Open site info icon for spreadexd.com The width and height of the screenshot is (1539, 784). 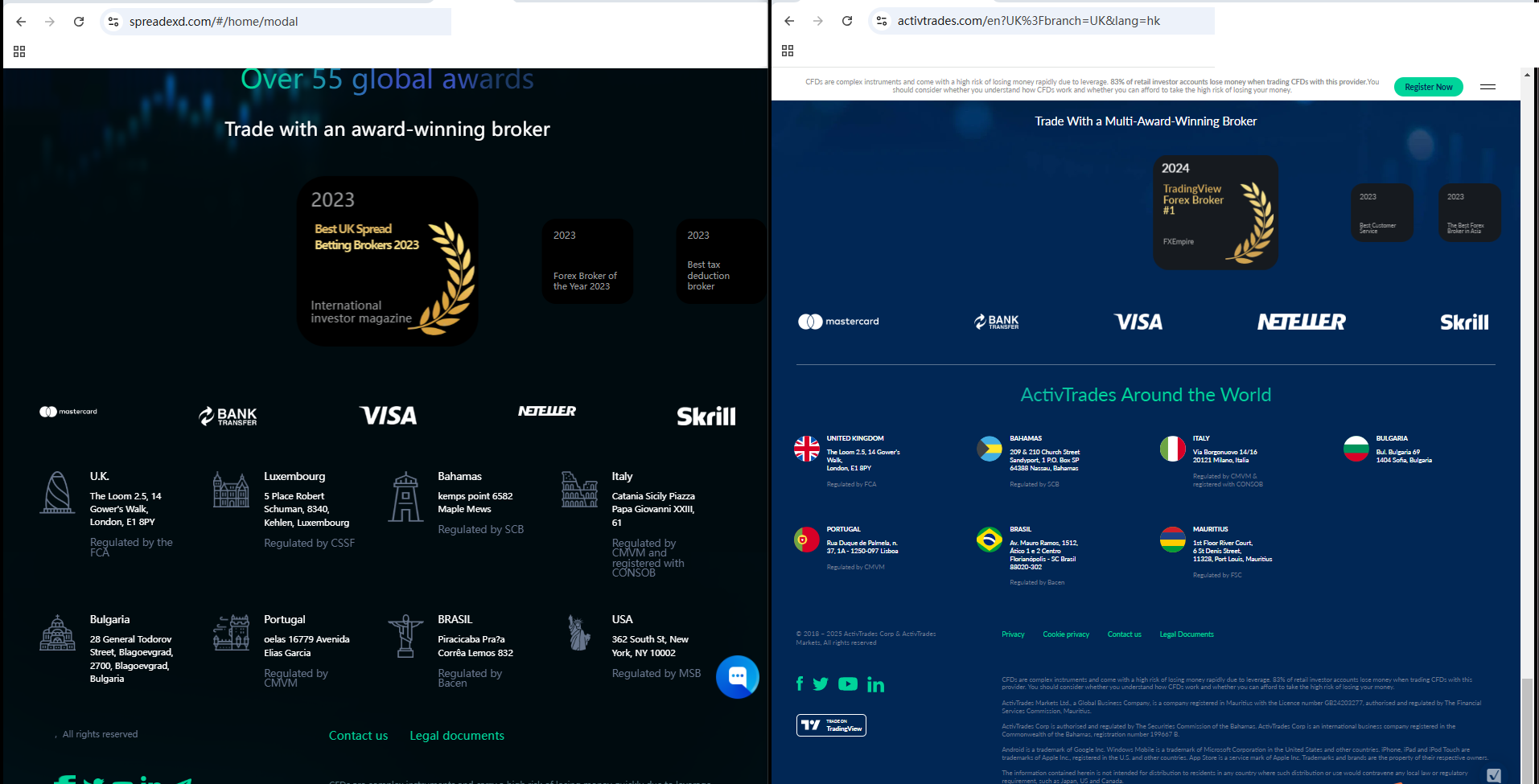113,22
